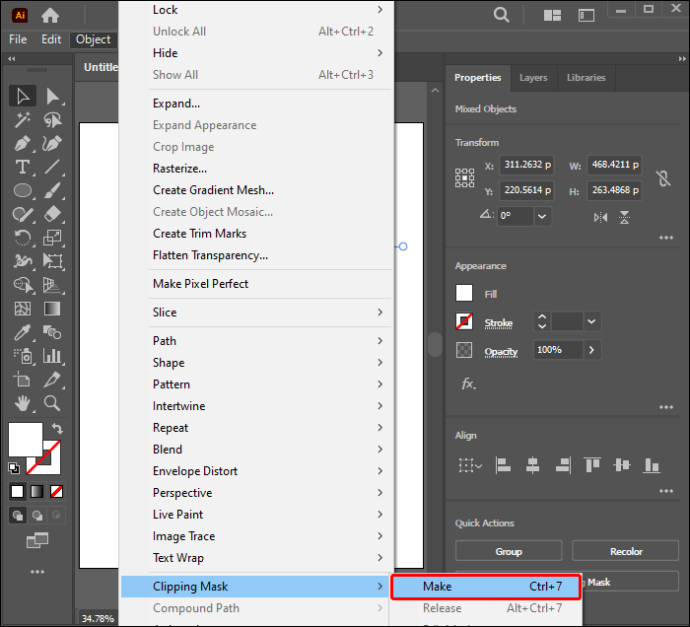Select the Free Transform tool
The image size is (690, 627).
(52, 261)
